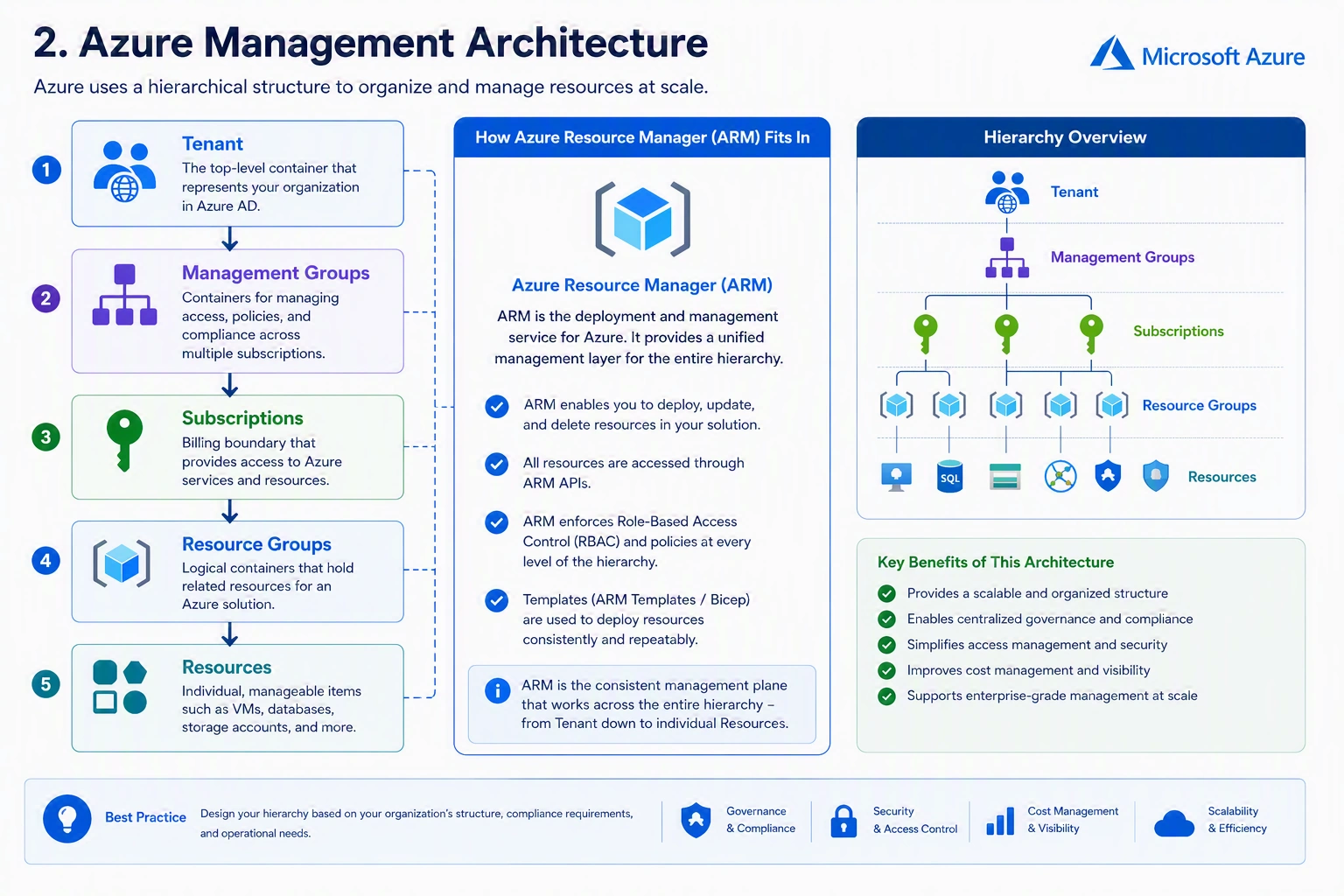Screen dimensions: 1344x896
Task: Select checkmark beside "All resources are accessed through"
Action: [497, 464]
